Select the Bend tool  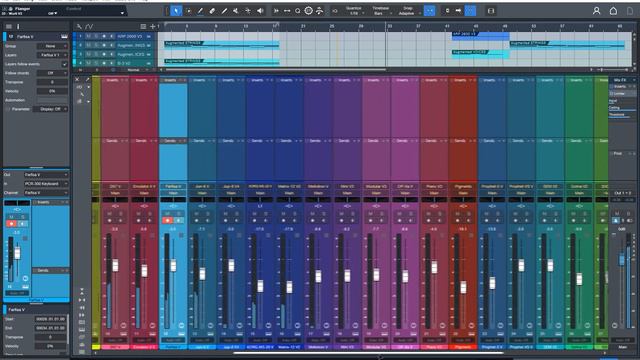[248, 11]
